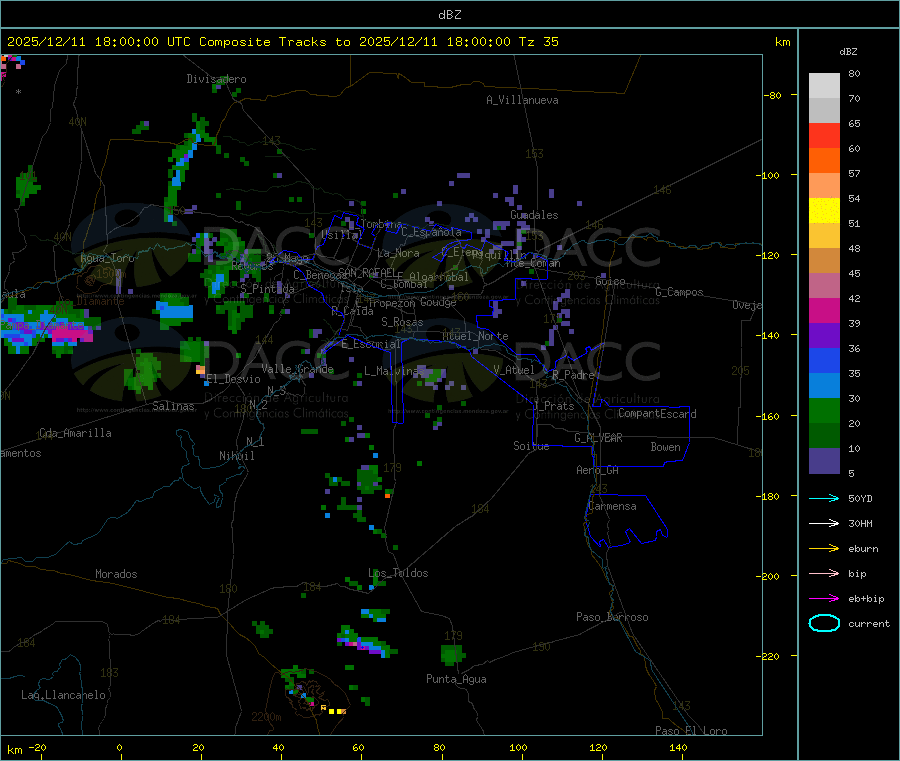Image resolution: width=900 pixels, height=761 pixels.
Task: Click the yellow eburn track arrow
Action: pyautogui.click(x=824, y=549)
